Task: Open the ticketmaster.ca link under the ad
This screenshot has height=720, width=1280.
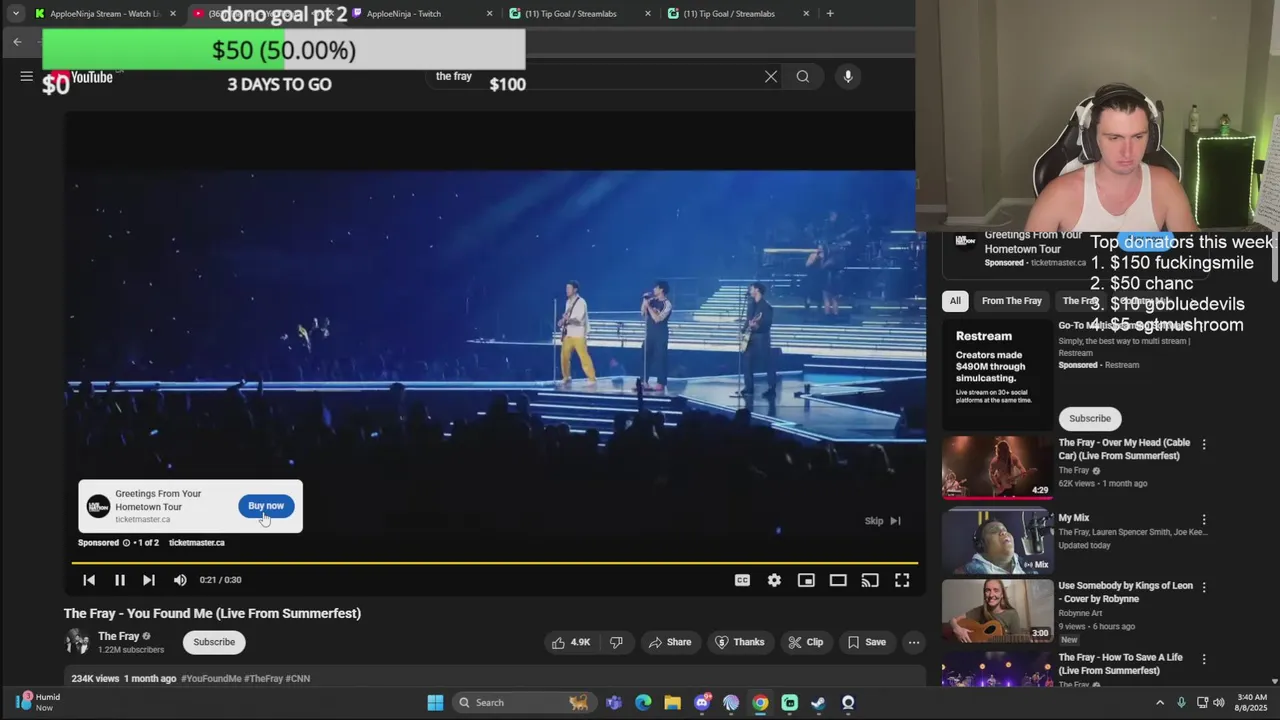Action: [196, 543]
